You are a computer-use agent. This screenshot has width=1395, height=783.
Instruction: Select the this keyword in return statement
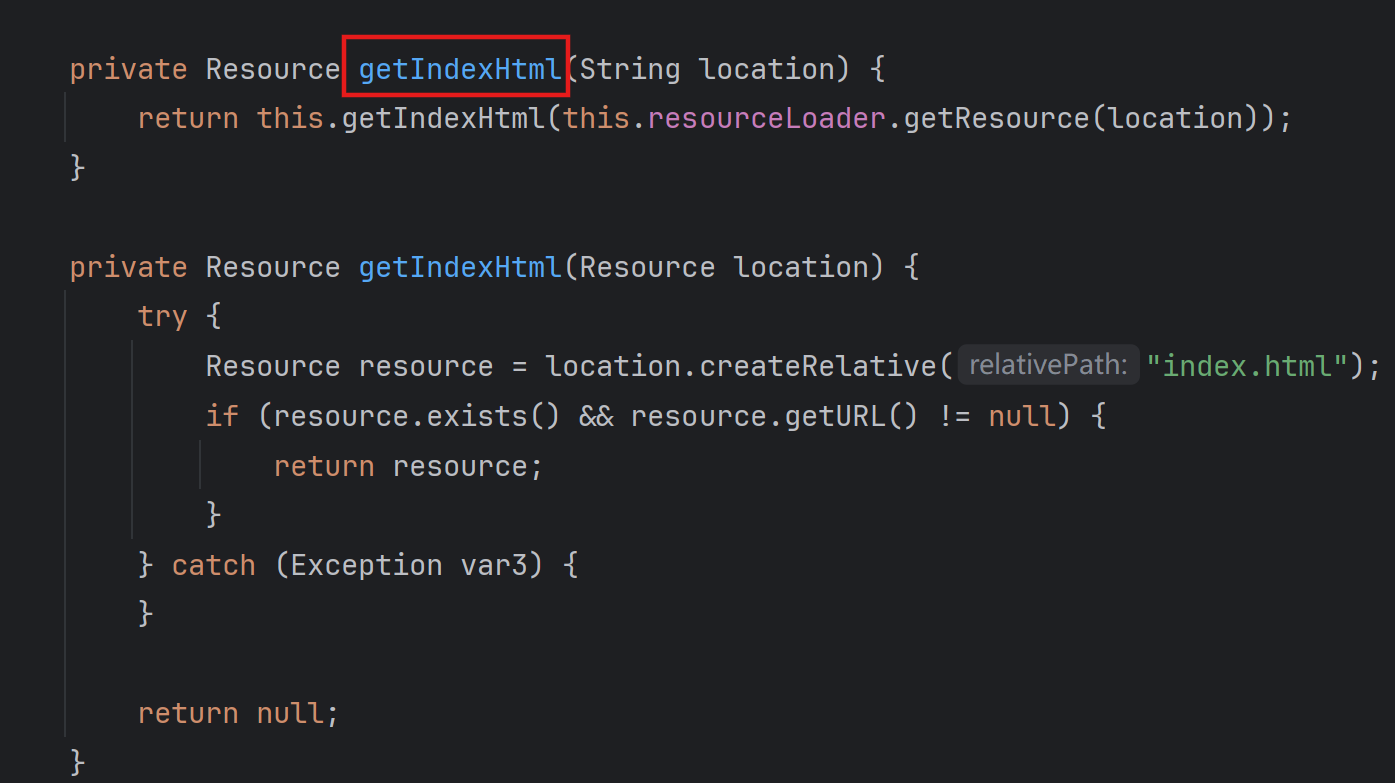tap(289, 117)
